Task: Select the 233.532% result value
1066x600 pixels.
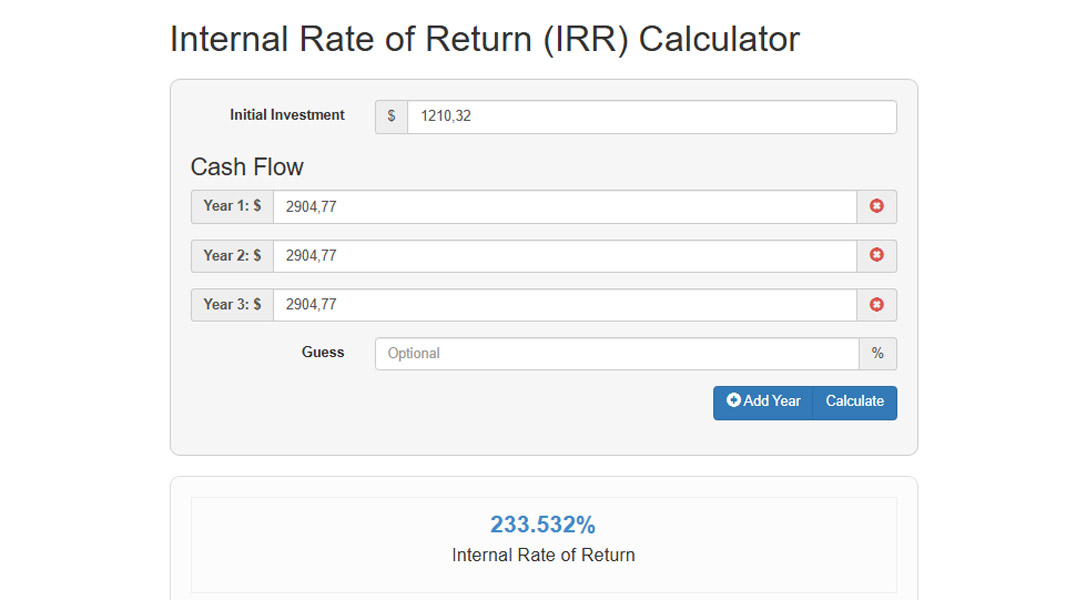Action: (x=542, y=525)
